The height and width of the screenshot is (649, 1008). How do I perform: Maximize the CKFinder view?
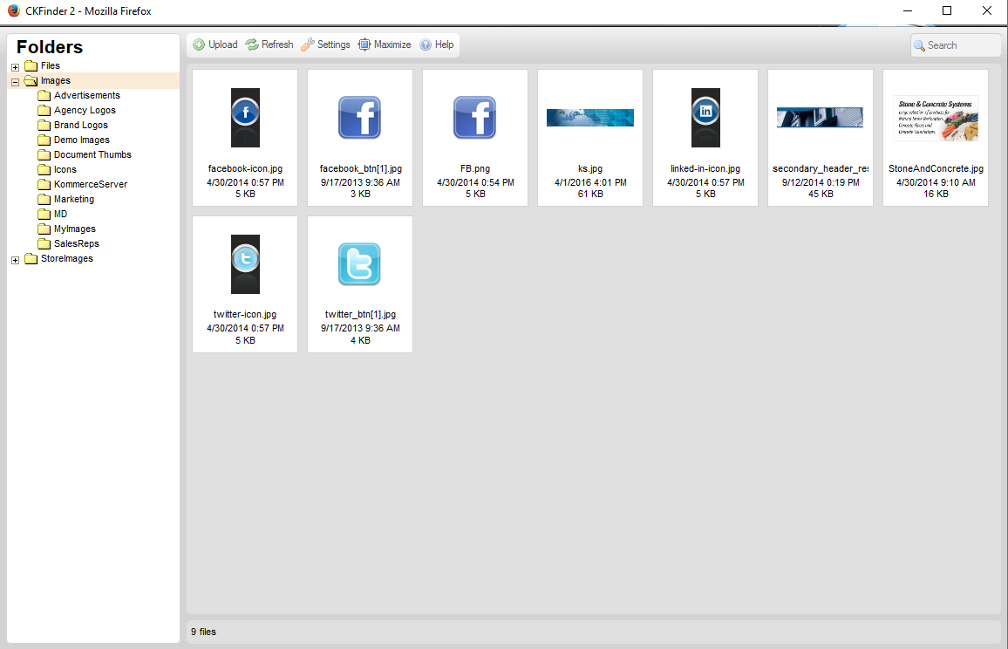pyautogui.click(x=365, y=45)
